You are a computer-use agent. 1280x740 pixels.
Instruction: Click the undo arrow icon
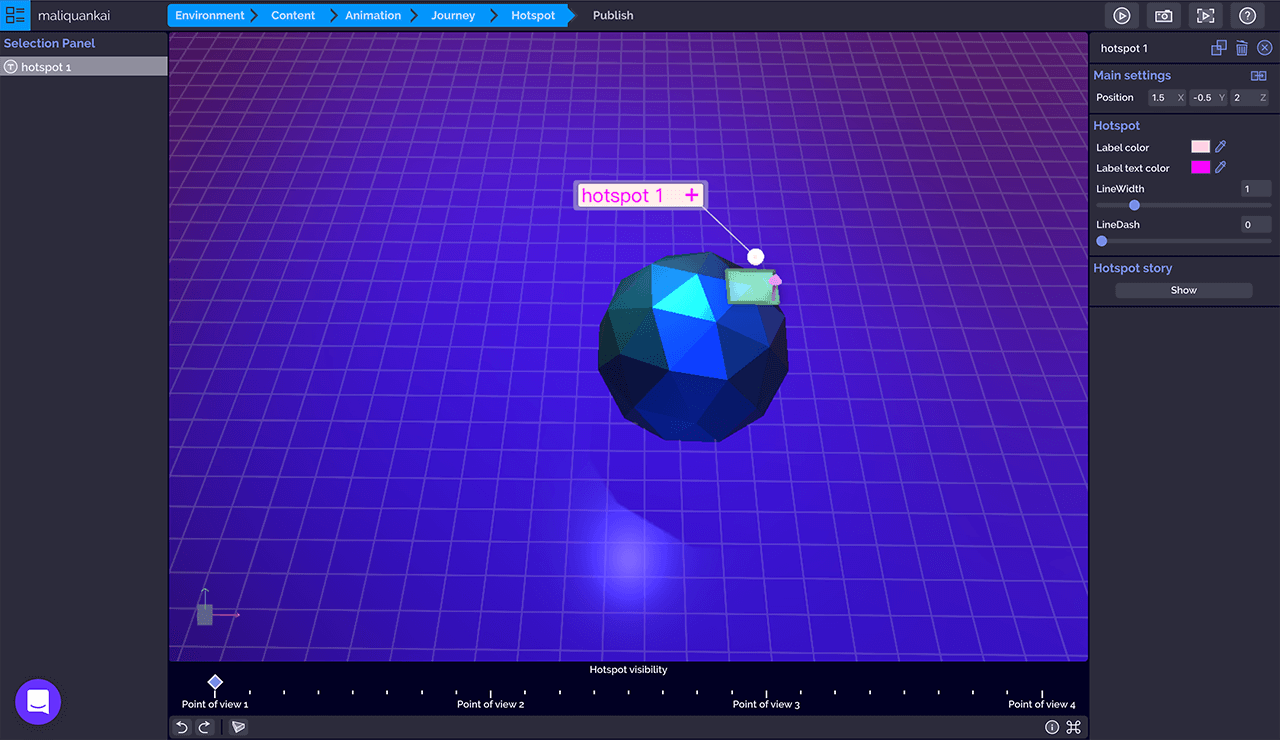coord(182,727)
